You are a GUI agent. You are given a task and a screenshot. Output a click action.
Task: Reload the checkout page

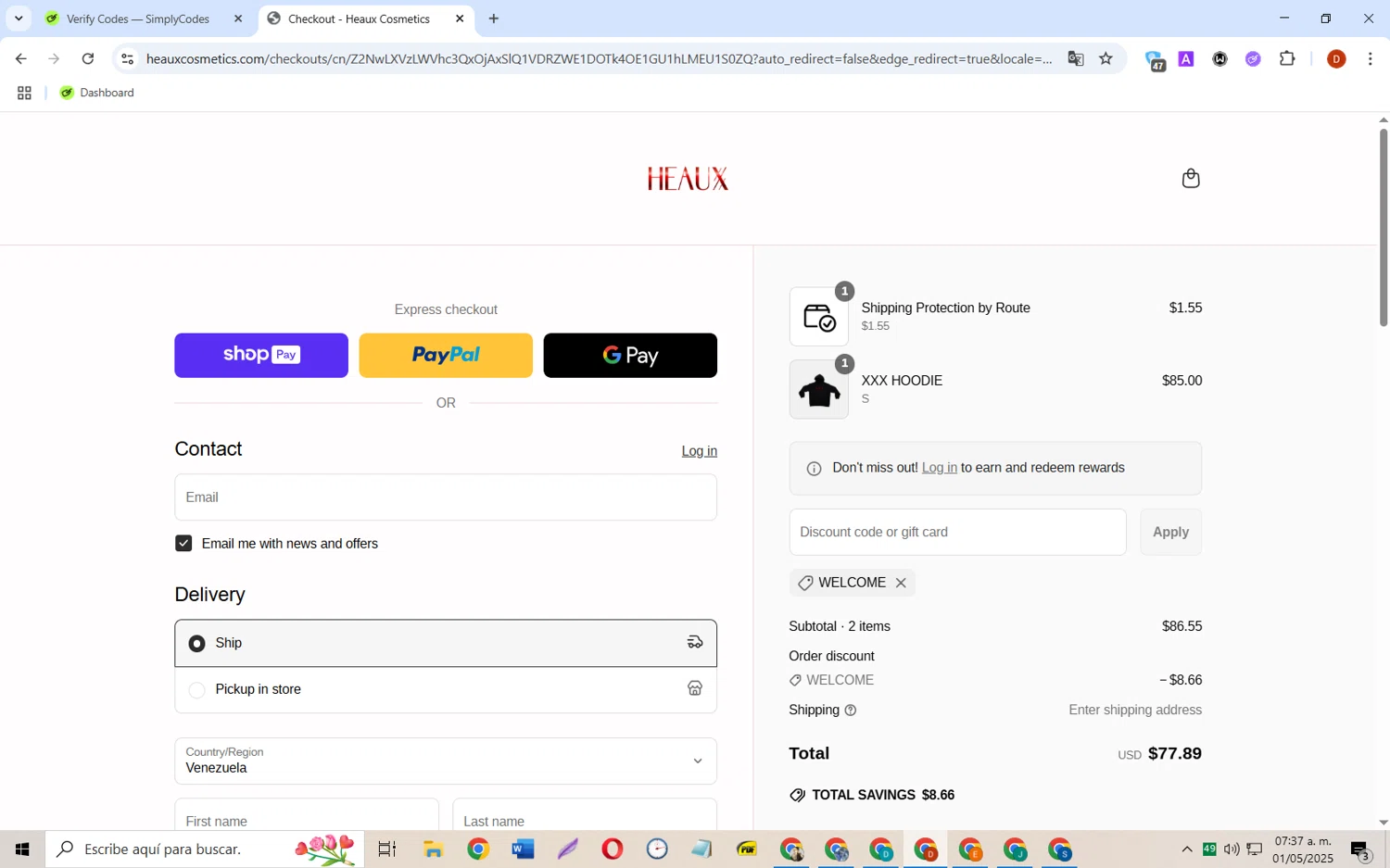pos(87,59)
